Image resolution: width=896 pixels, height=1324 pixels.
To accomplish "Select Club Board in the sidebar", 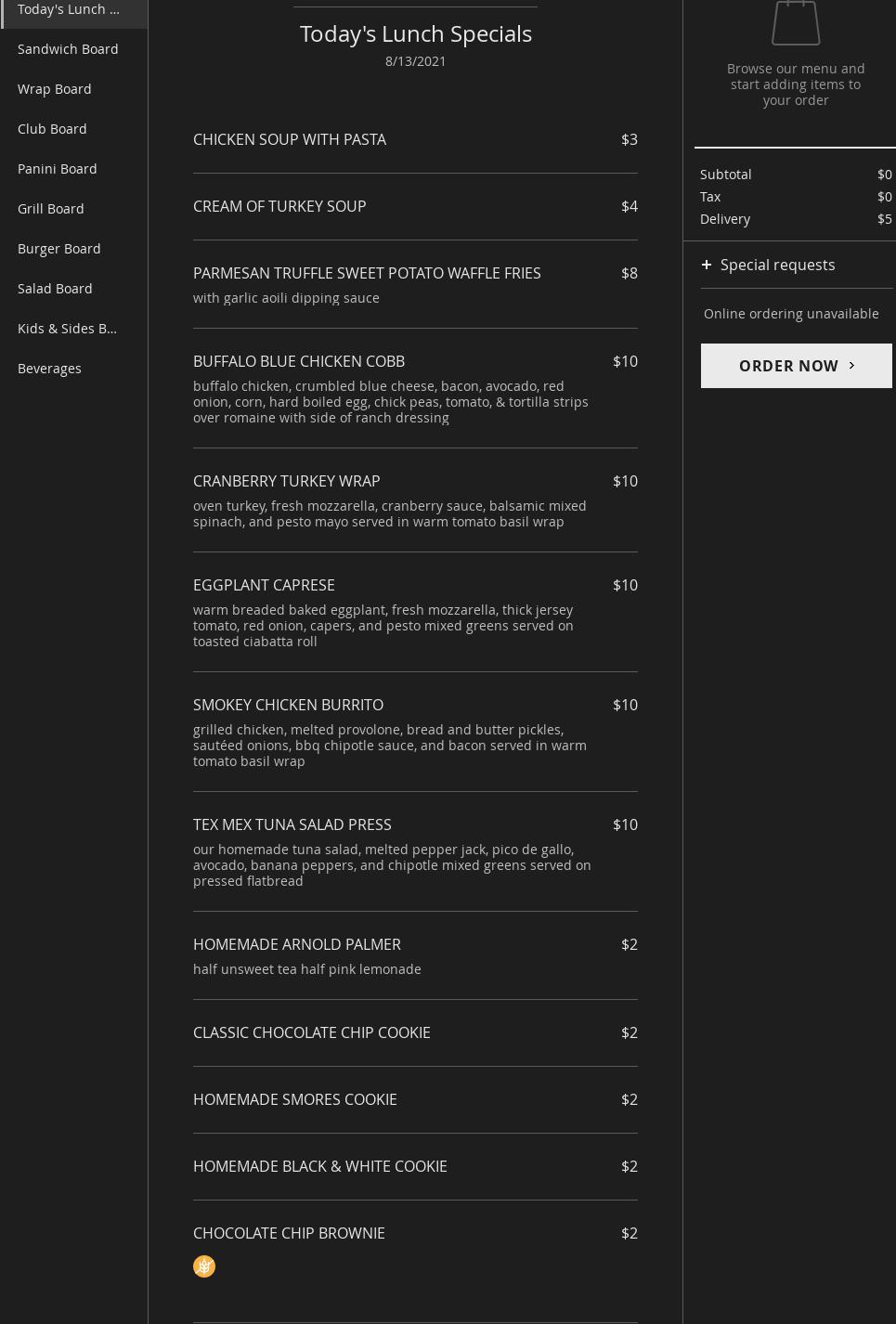I will point(52,129).
